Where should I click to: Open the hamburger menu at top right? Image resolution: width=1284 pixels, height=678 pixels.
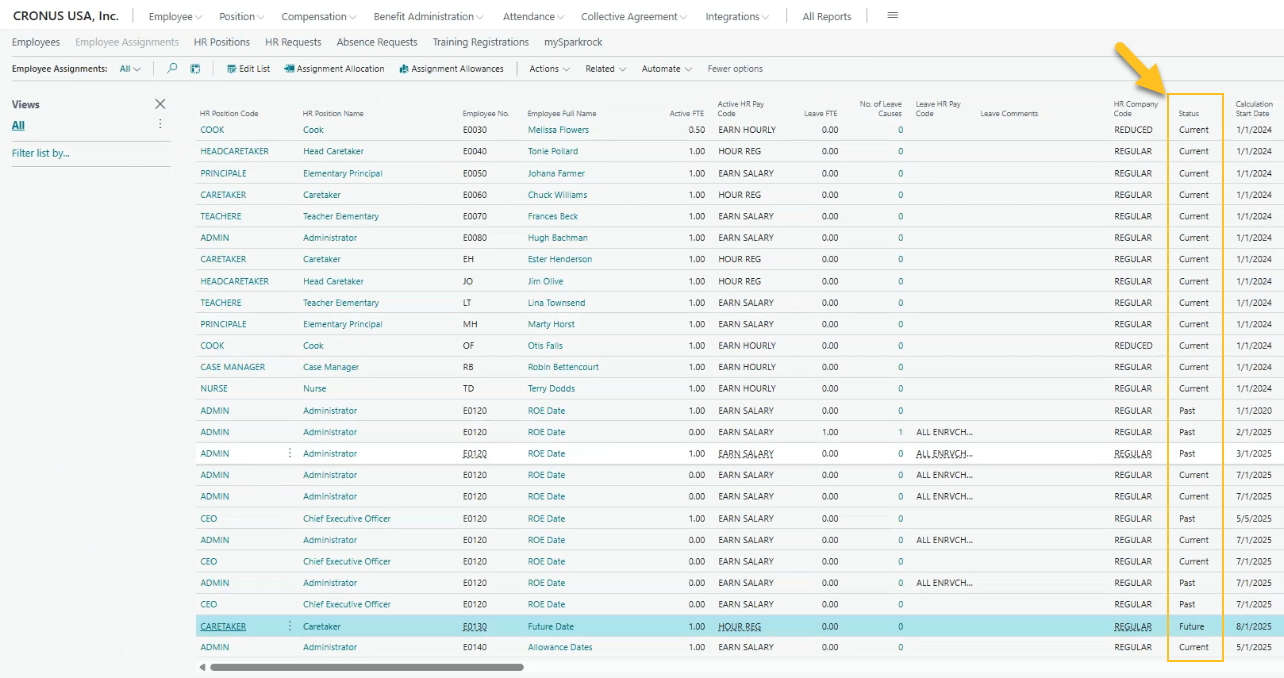click(x=892, y=16)
